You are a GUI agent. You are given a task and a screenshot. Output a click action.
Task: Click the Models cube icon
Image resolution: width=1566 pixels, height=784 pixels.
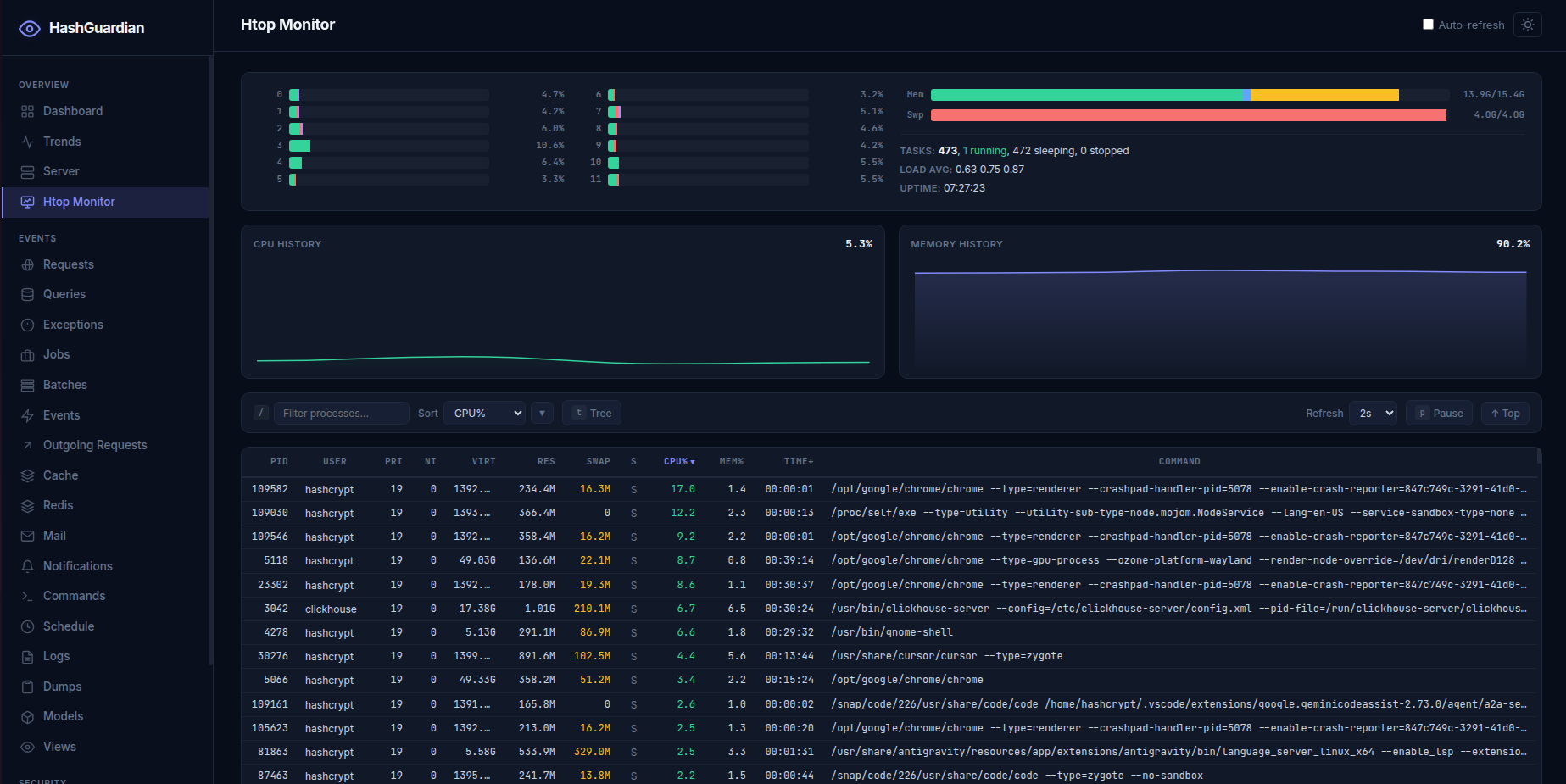tap(27, 716)
